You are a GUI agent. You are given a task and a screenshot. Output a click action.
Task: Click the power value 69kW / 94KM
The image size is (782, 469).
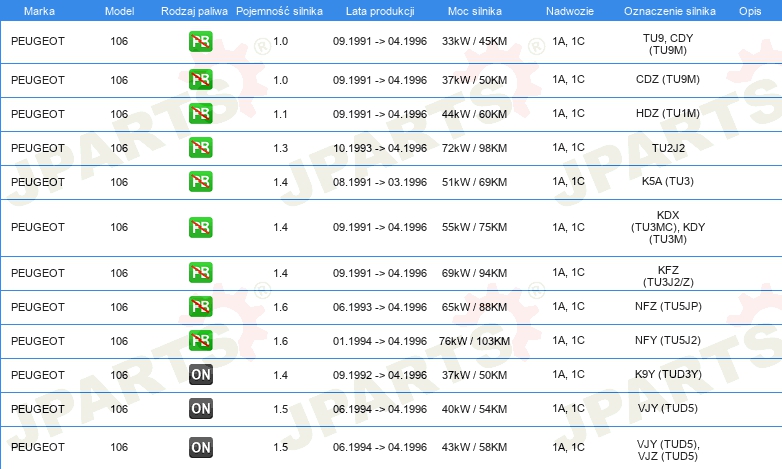[x=474, y=273]
